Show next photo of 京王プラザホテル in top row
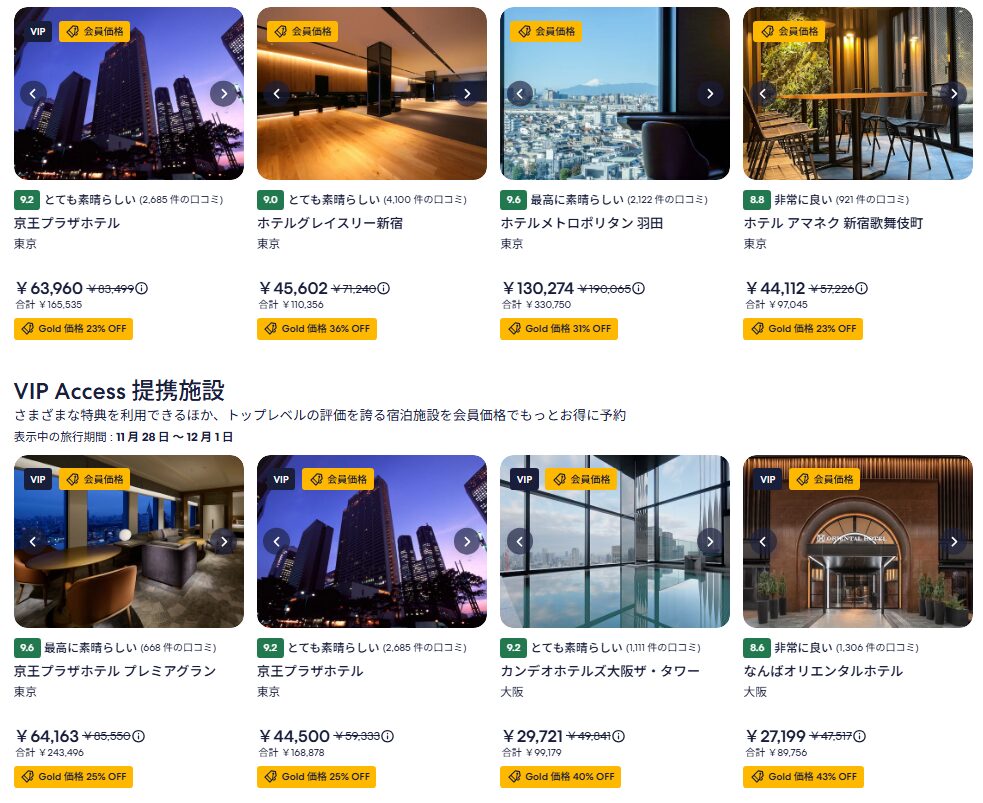The width and height of the screenshot is (983, 803). click(x=223, y=94)
